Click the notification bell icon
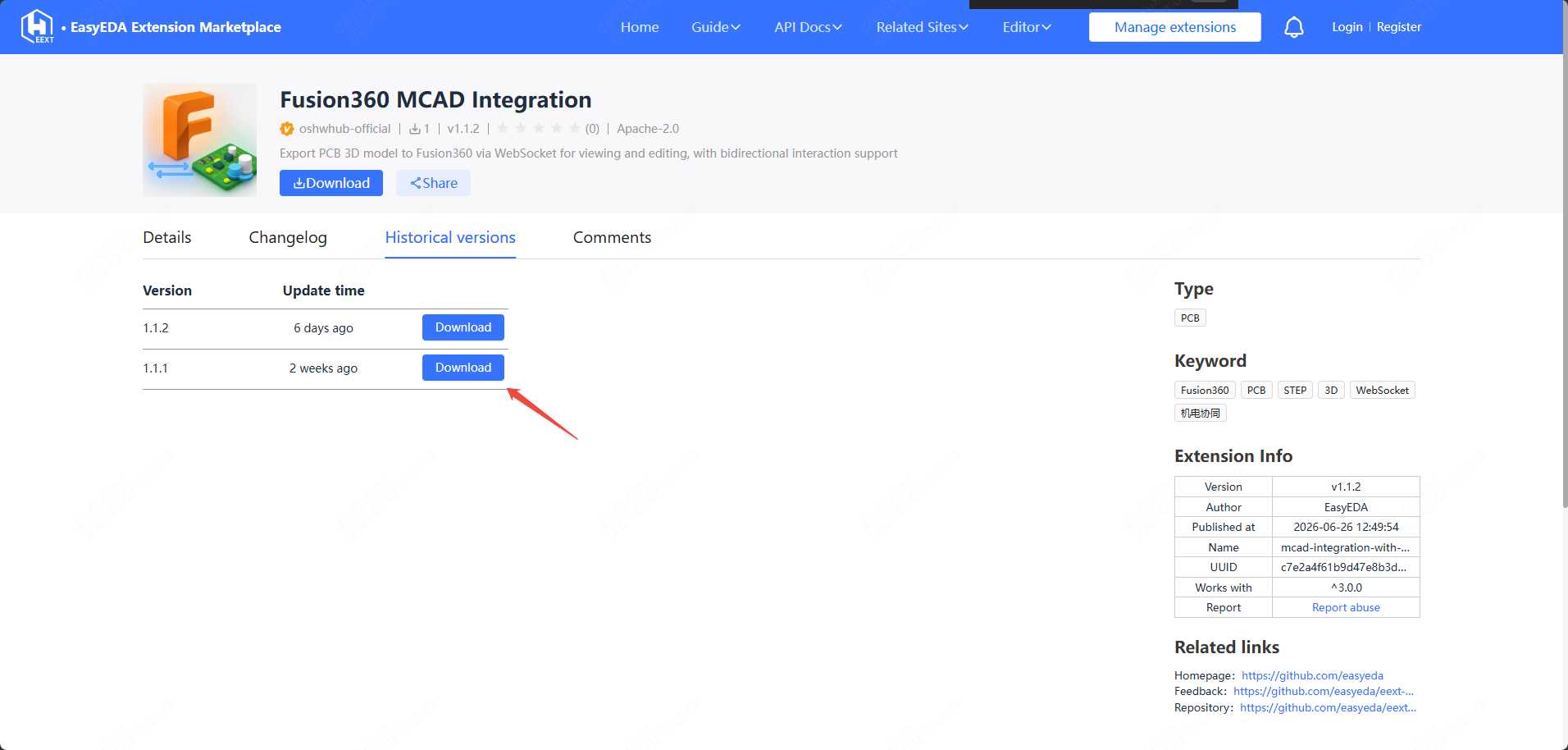This screenshot has width=1568, height=750. point(1293,27)
